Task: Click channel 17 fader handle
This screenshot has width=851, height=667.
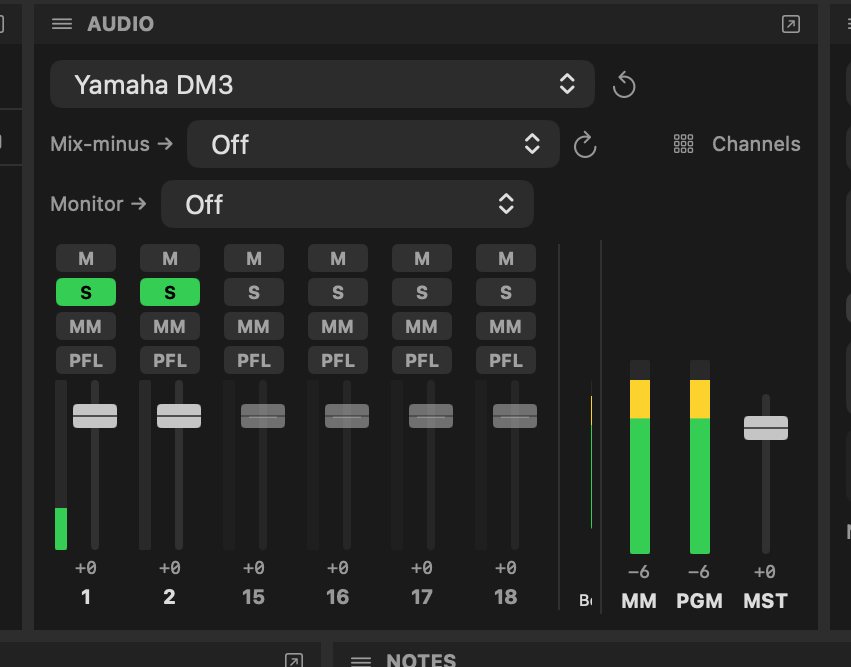Action: click(431, 416)
